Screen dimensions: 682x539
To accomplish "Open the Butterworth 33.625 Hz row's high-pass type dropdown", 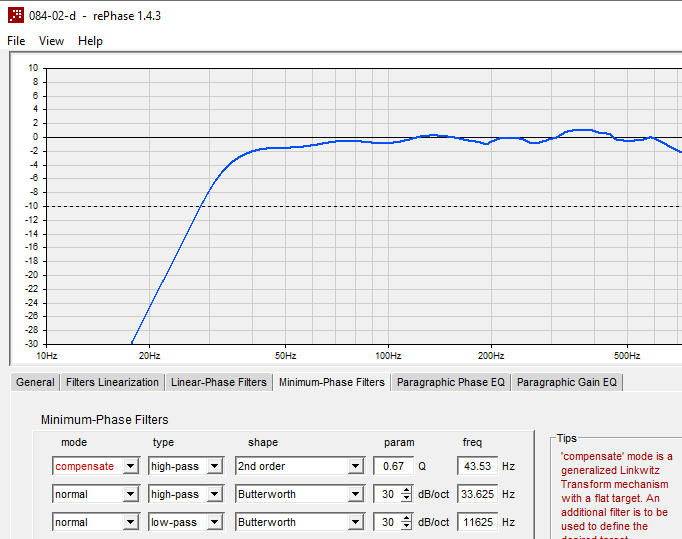I will 214,494.
